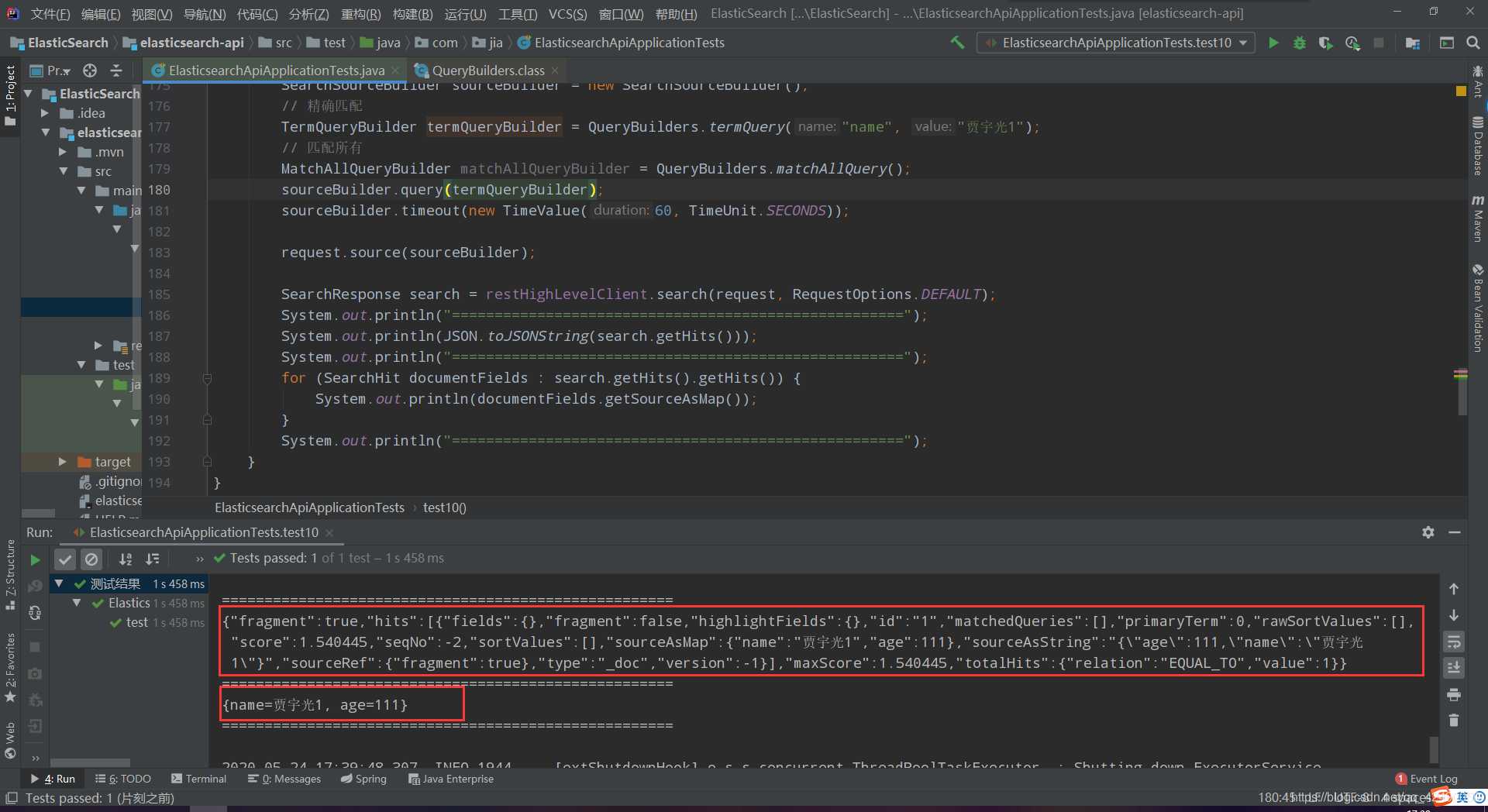Click the Build project hammer icon
The height and width of the screenshot is (812, 1488).
(x=957, y=43)
